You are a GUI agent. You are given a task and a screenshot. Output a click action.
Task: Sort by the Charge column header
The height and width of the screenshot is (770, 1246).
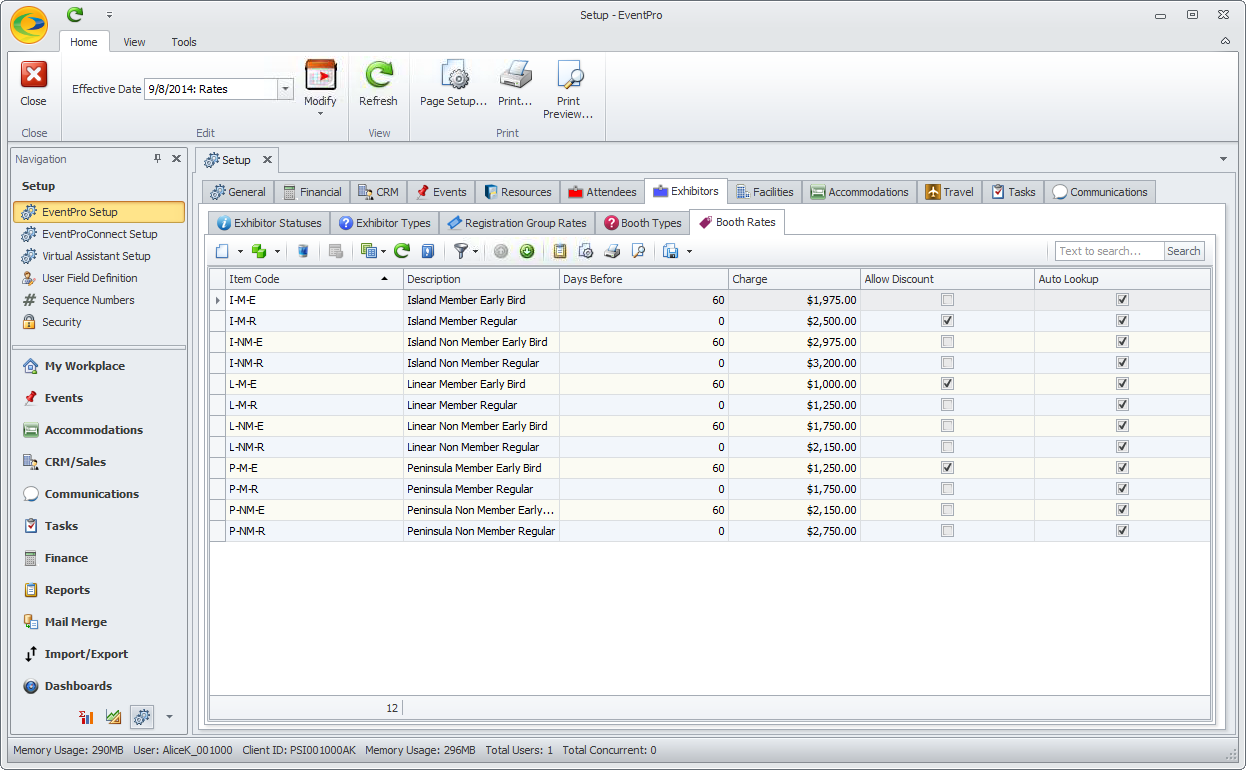794,279
